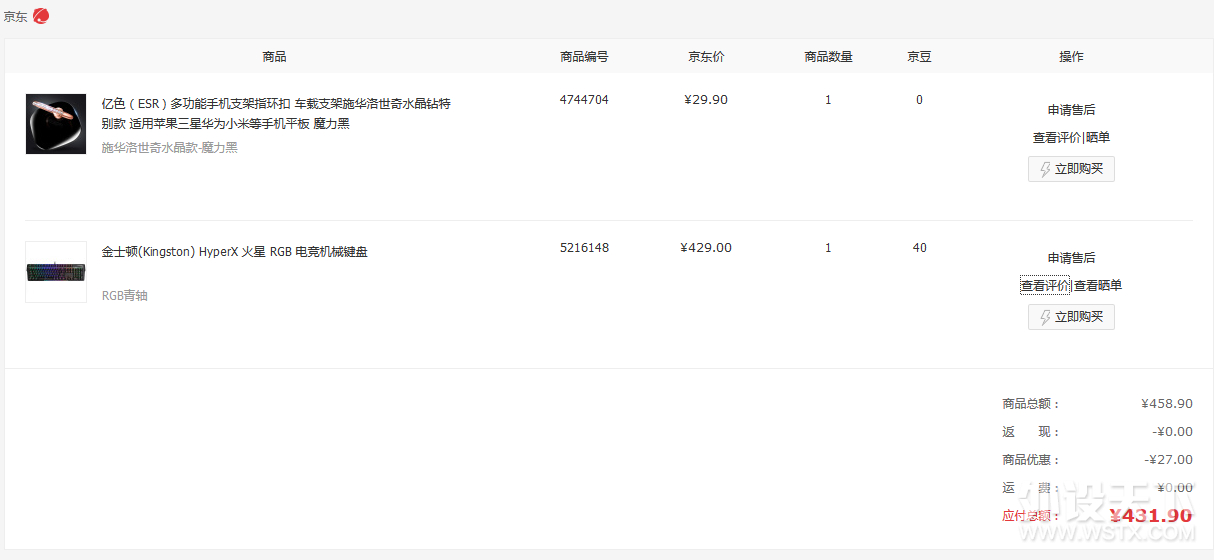The height and width of the screenshot is (560, 1214).
Task: Click the lightning icon in ESR's buy button
Action: (x=1045, y=169)
